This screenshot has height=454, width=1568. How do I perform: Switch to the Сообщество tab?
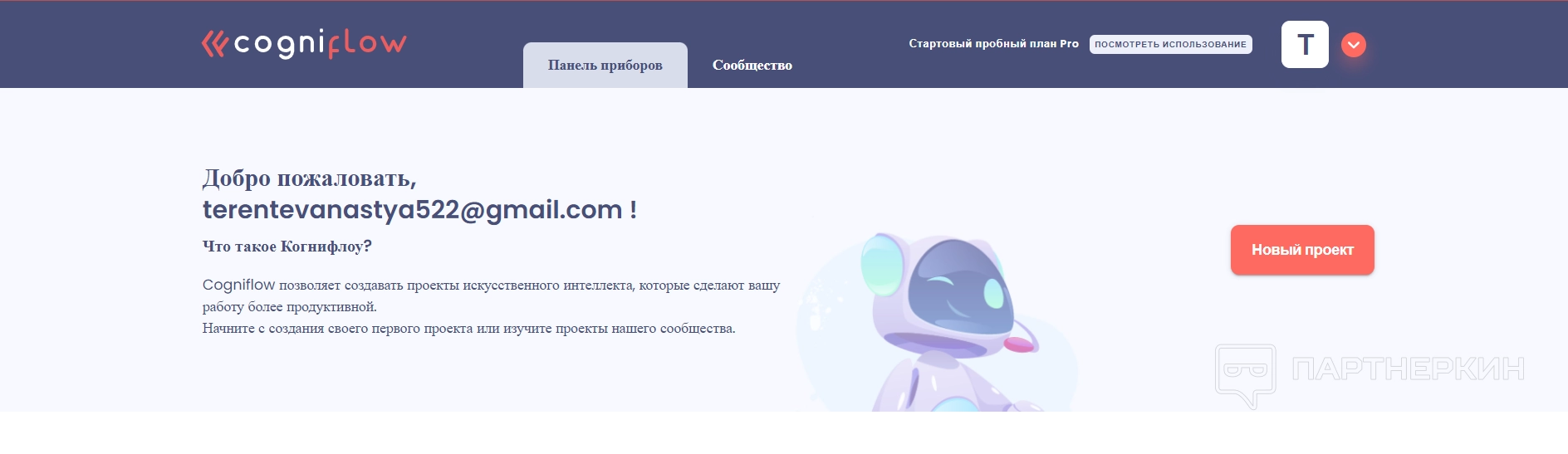[x=752, y=65]
